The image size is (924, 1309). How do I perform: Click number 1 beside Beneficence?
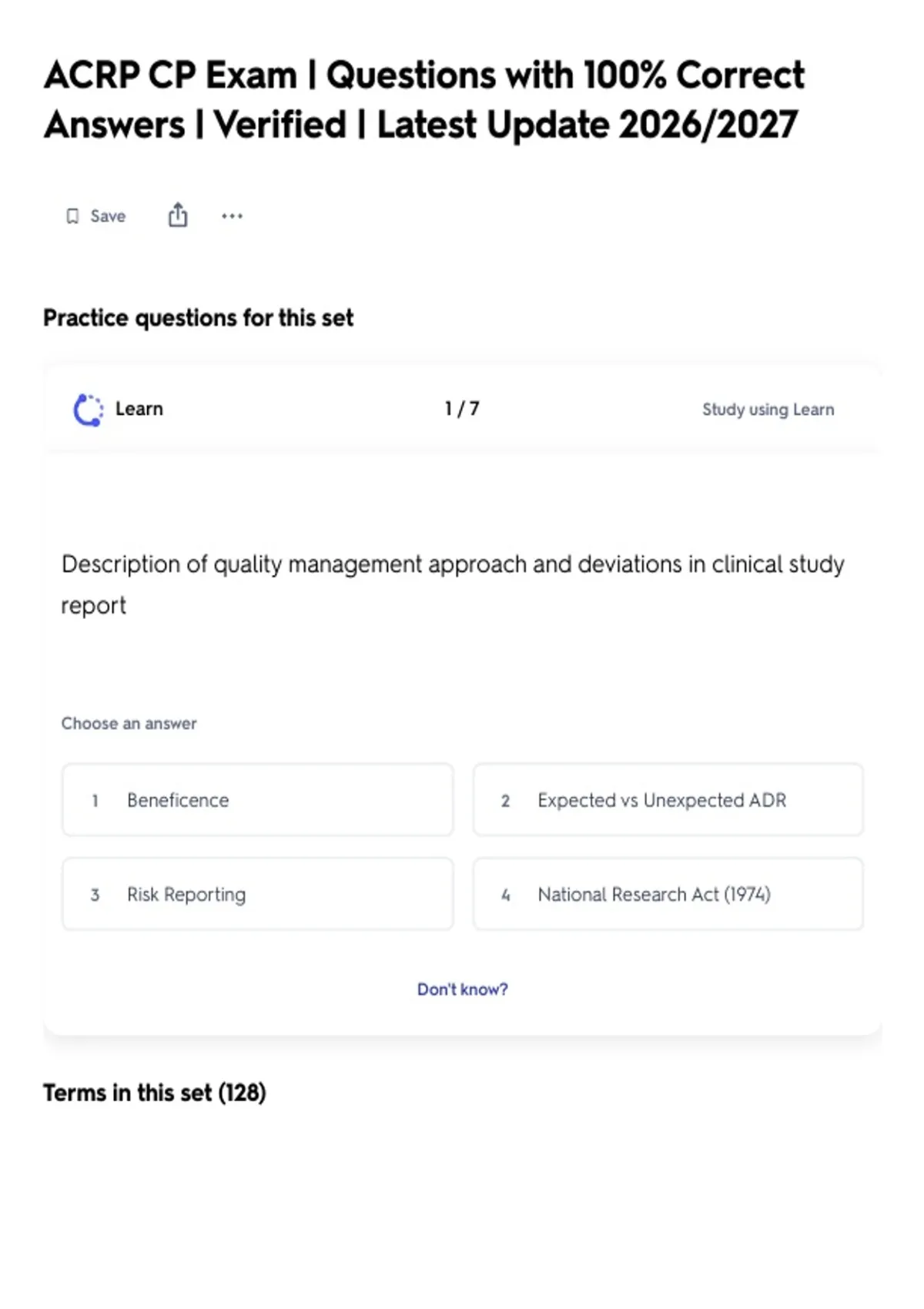coord(95,801)
